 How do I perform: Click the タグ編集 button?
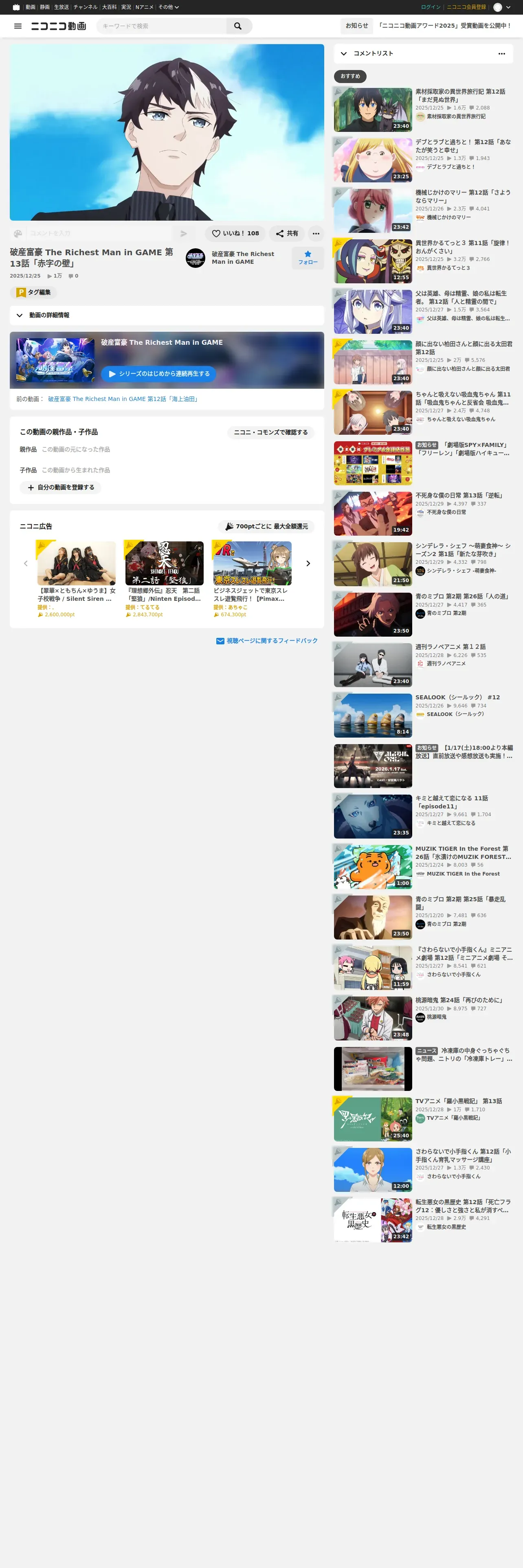tap(33, 293)
